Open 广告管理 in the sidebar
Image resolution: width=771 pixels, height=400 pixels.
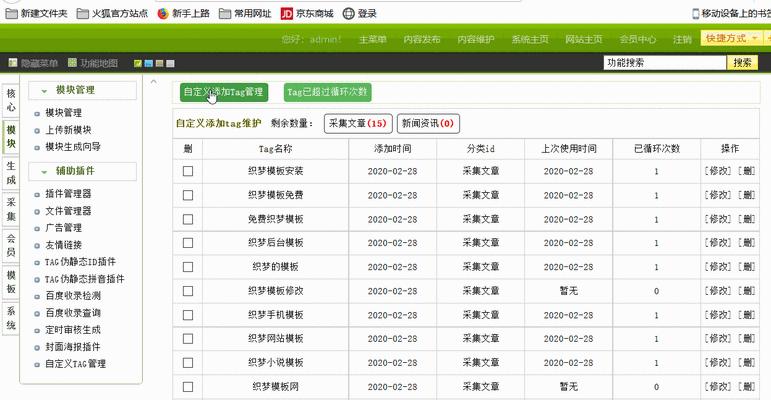pyautogui.click(x=63, y=228)
